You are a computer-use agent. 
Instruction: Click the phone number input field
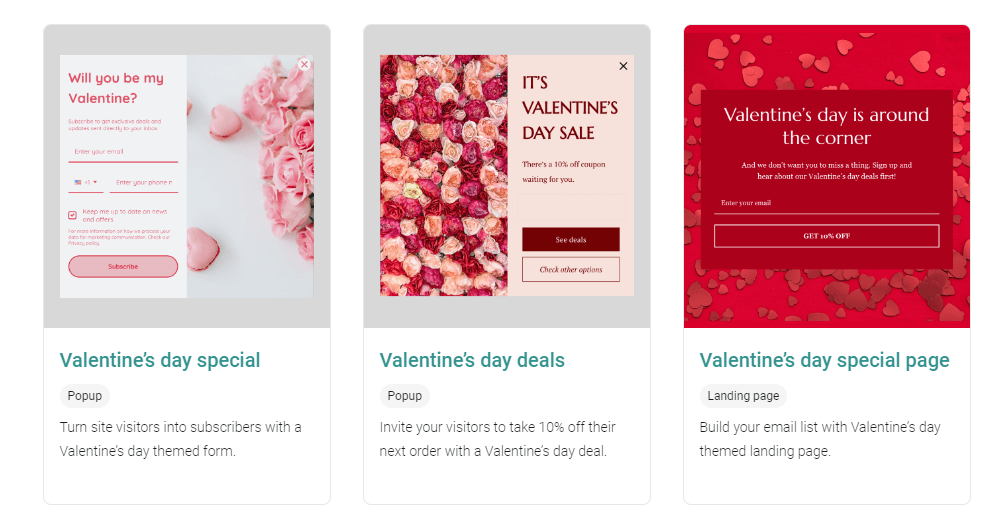[x=144, y=183]
